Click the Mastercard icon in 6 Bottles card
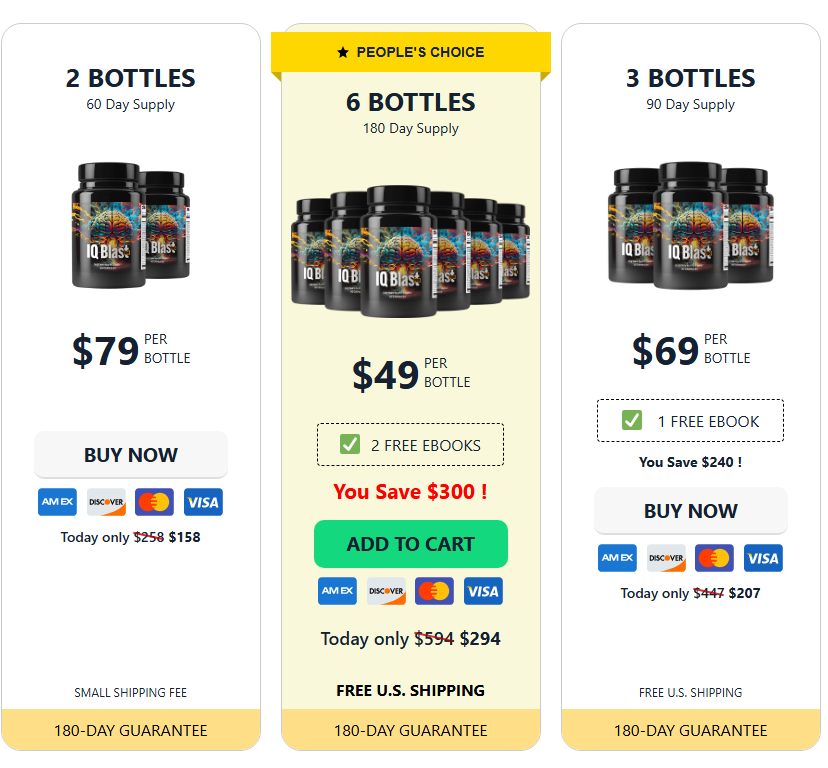This screenshot has height=768, width=828. point(434,591)
